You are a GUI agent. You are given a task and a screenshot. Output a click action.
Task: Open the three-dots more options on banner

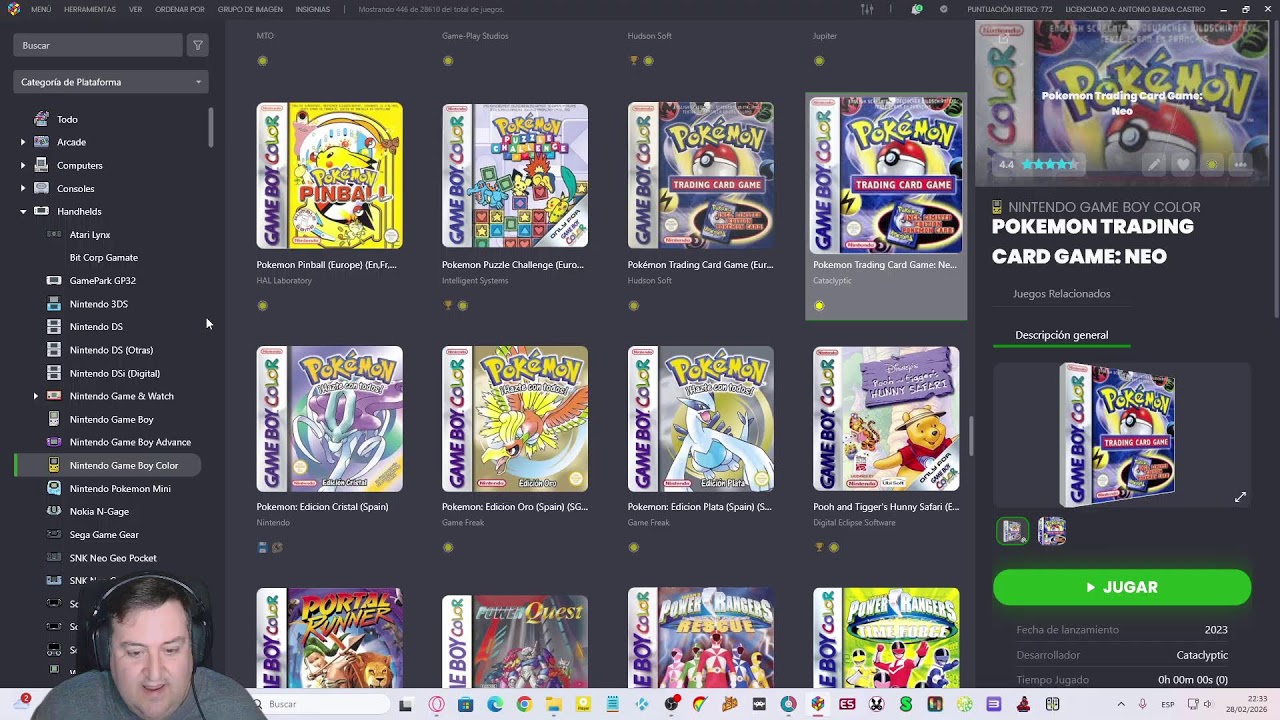tap(1241, 164)
